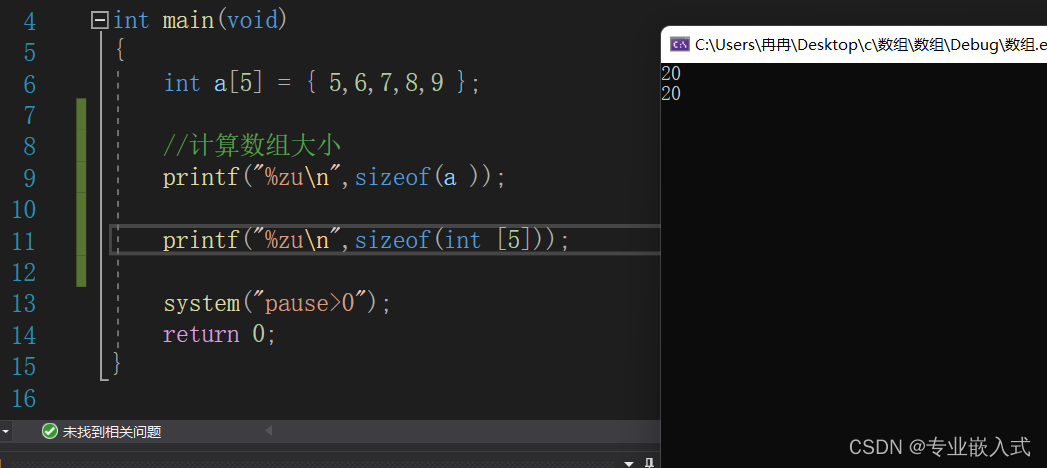The height and width of the screenshot is (468, 1047).
Task: Click line number 4 in gutter
Action: pyautogui.click(x=29, y=21)
